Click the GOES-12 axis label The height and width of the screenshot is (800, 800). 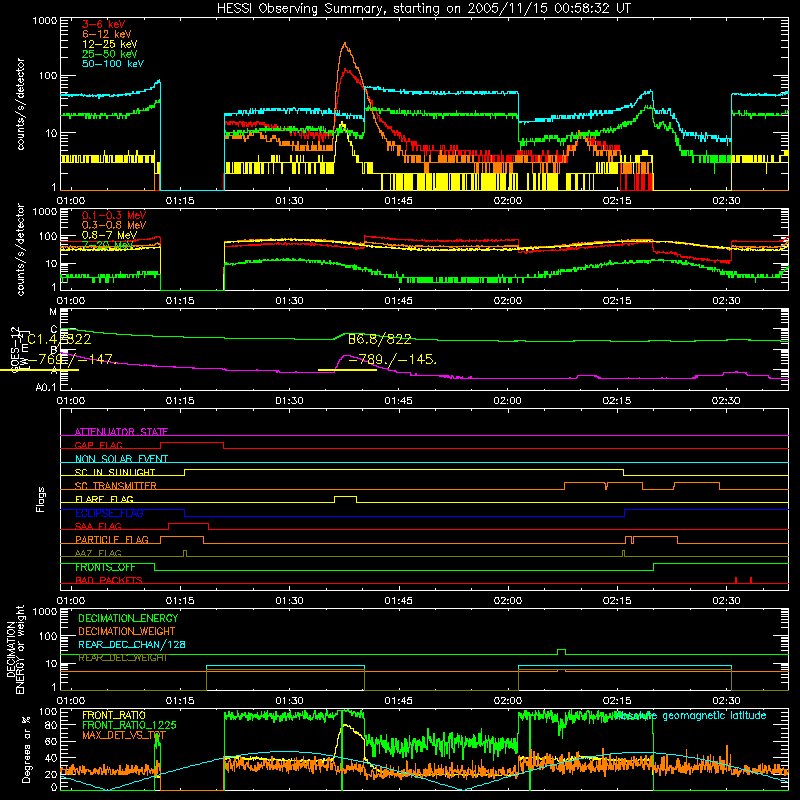[15, 350]
